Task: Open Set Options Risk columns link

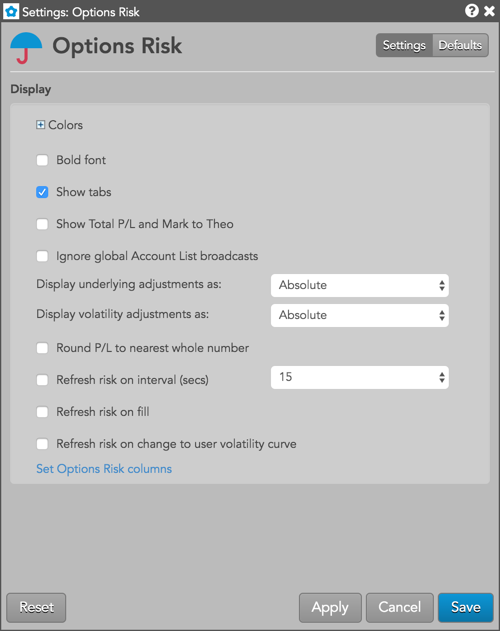Action: pos(104,469)
